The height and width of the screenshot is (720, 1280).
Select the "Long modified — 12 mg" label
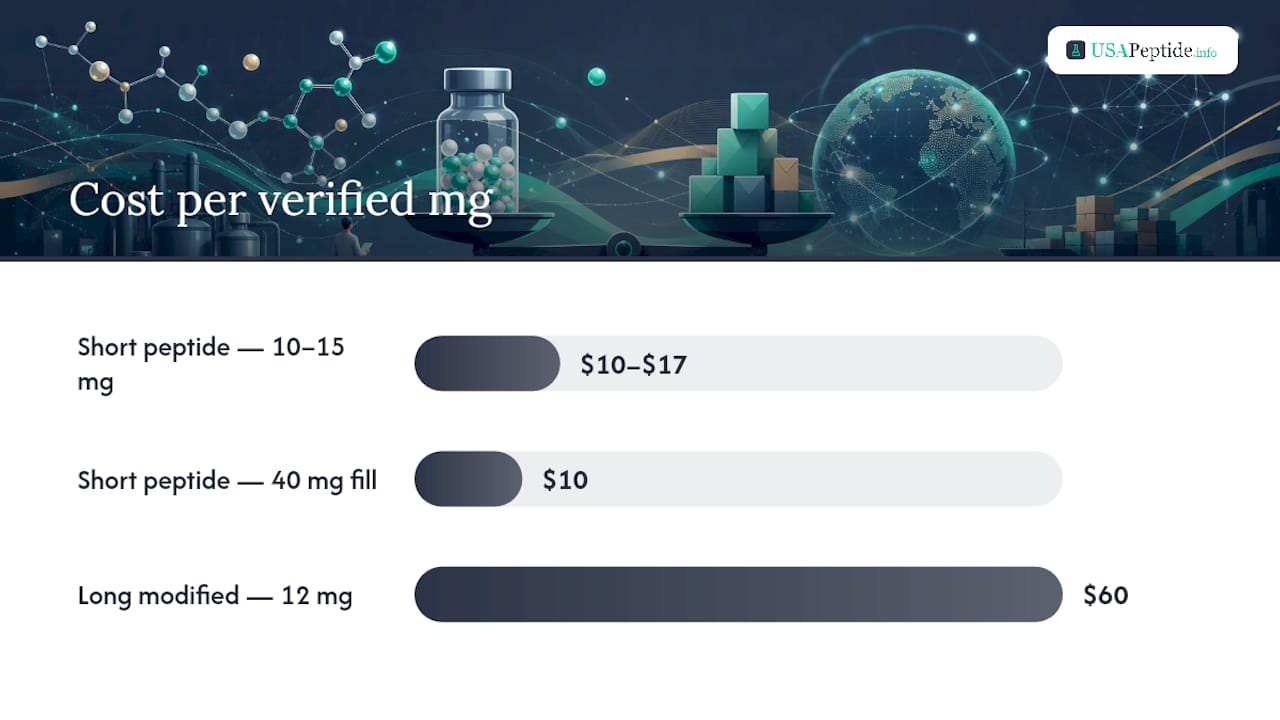point(215,596)
